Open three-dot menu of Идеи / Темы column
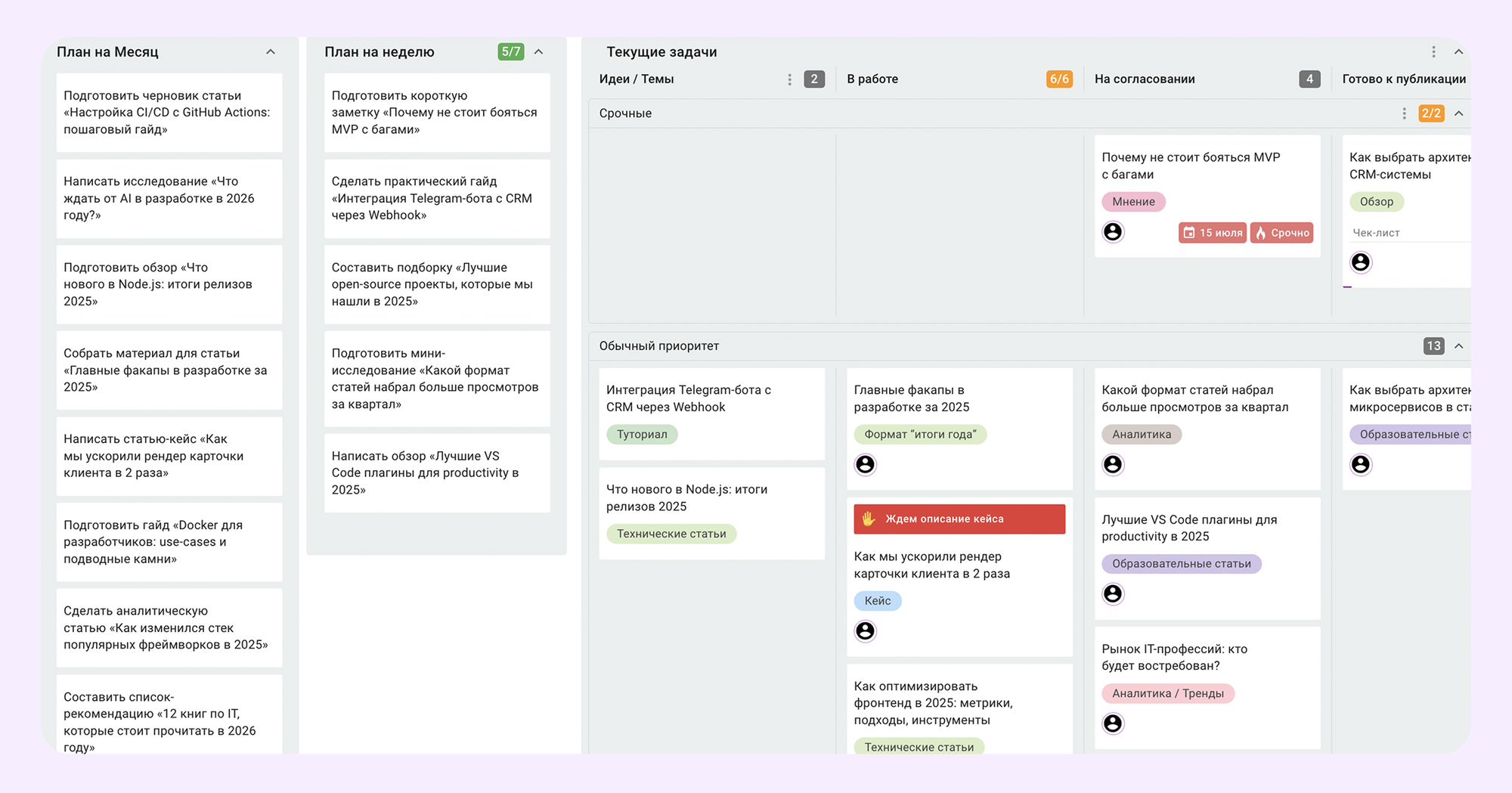1512x793 pixels. click(x=789, y=79)
